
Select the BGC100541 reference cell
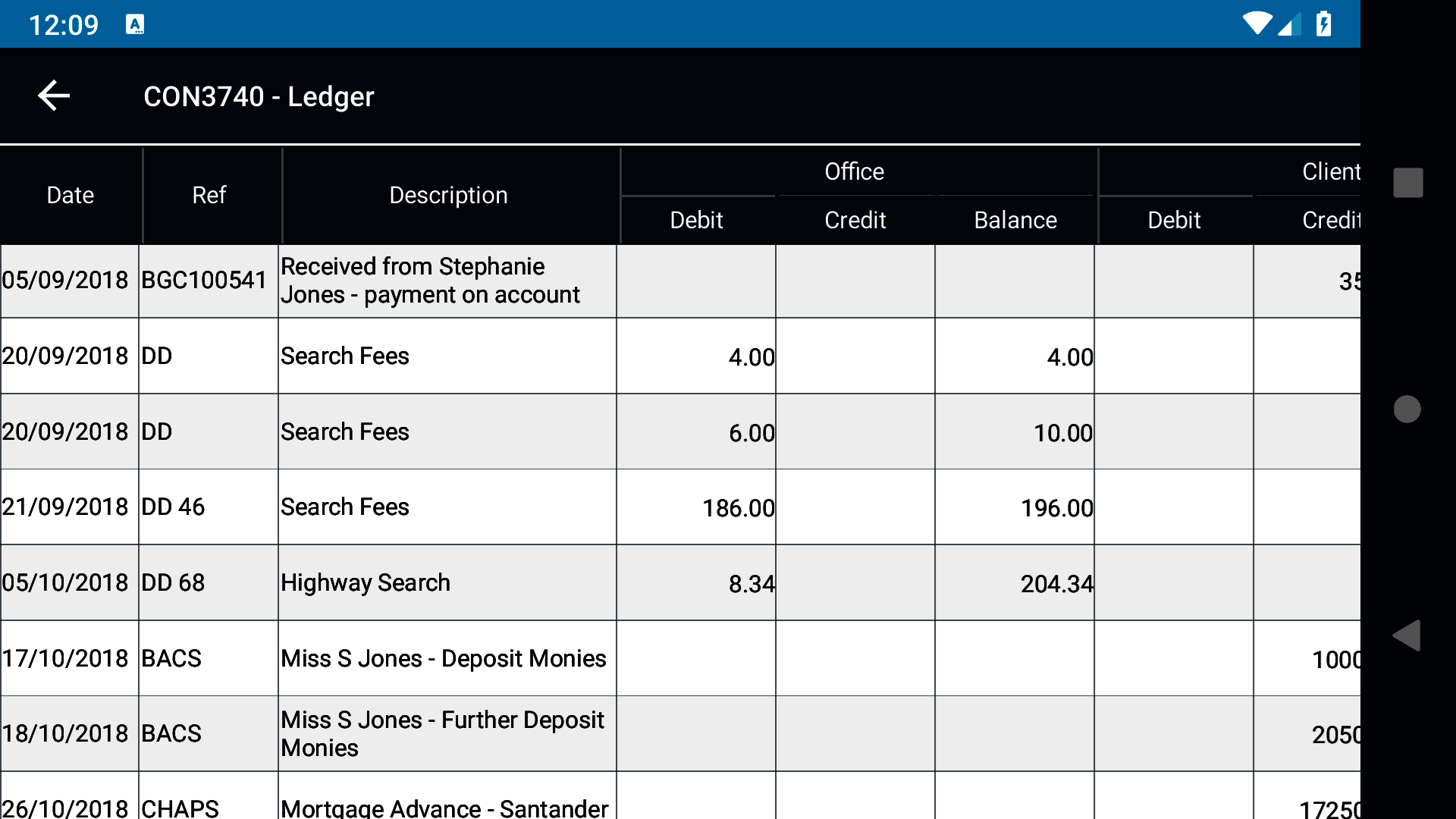205,281
